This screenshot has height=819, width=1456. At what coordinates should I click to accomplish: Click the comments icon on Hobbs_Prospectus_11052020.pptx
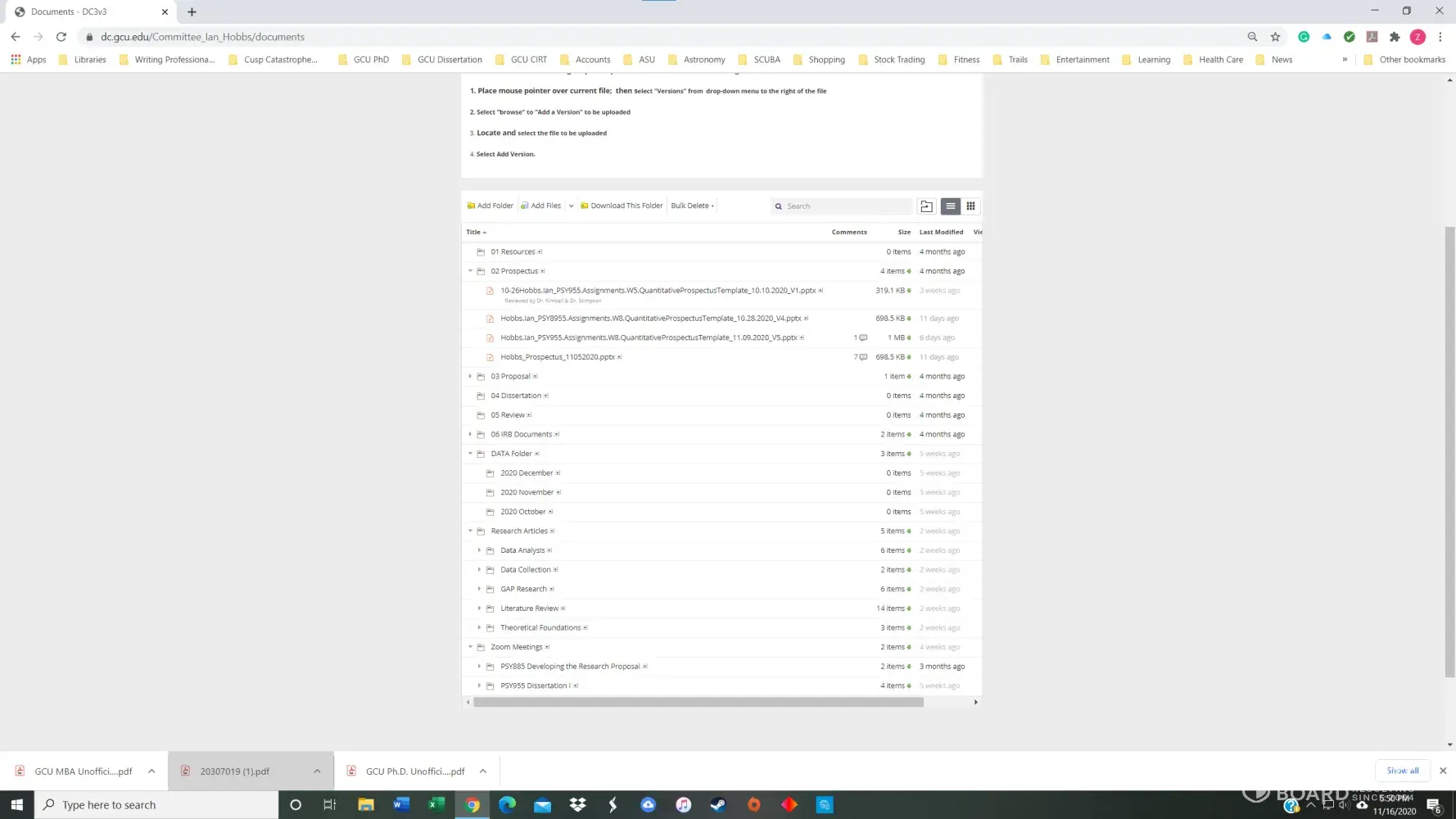[862, 357]
